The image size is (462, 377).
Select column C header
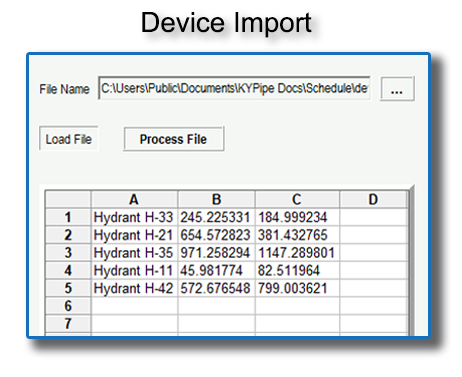(x=297, y=199)
